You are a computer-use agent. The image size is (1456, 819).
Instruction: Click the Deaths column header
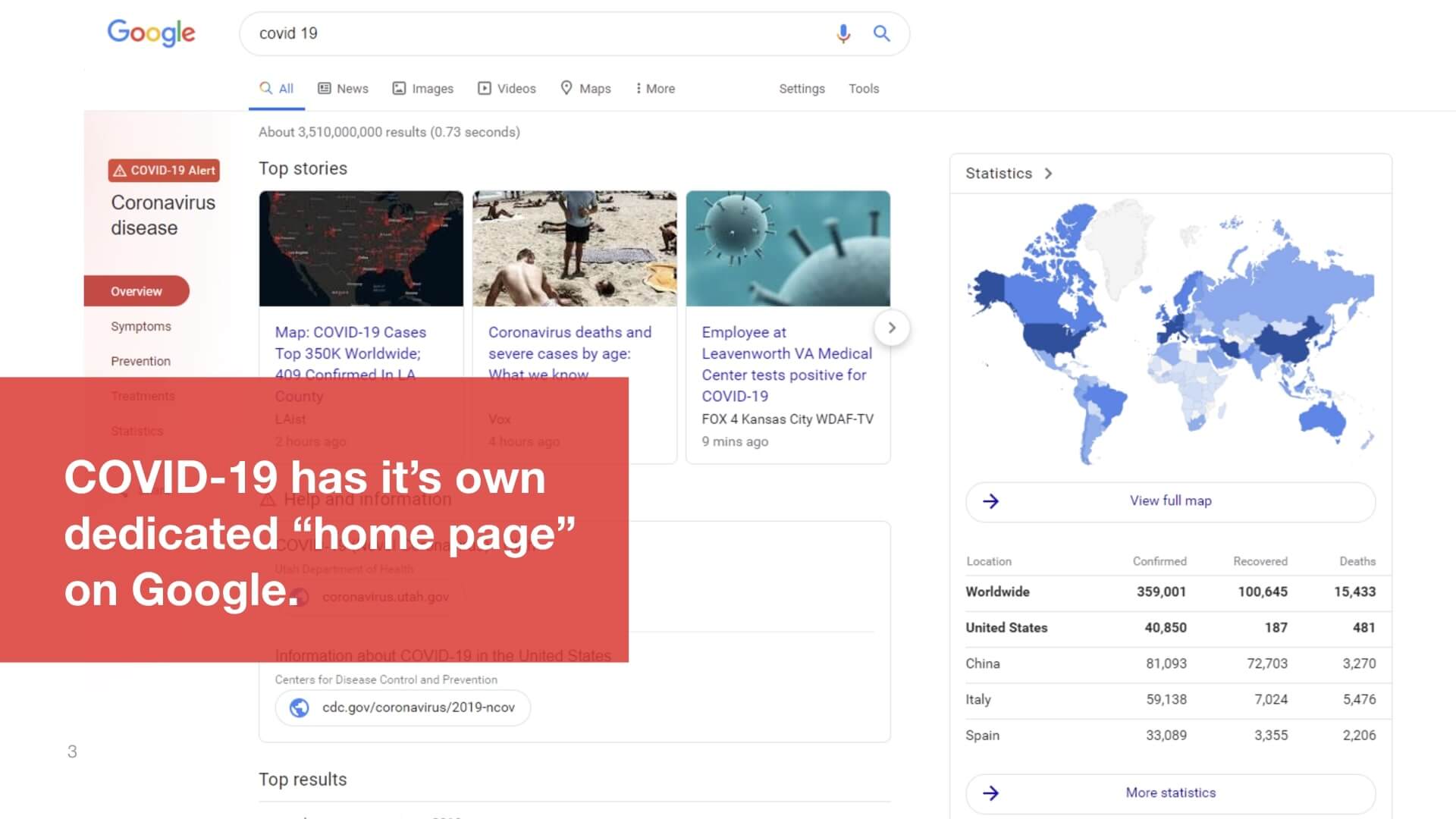[x=1357, y=561]
